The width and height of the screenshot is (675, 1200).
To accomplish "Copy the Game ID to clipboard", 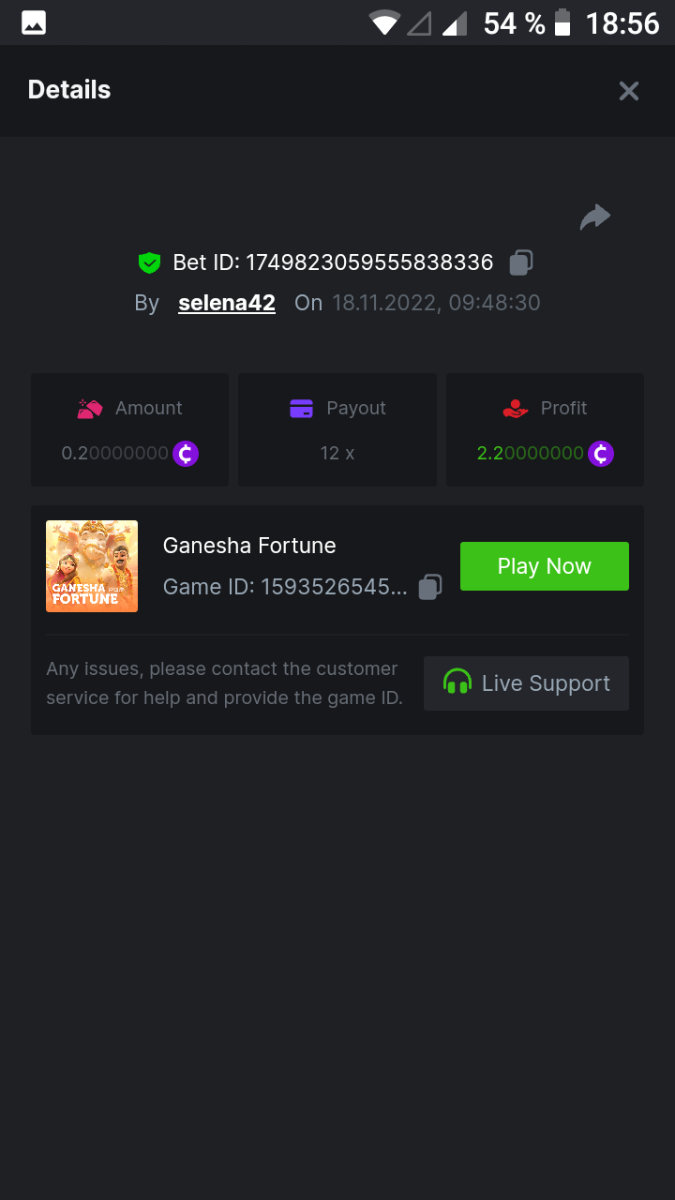I will 430,587.
